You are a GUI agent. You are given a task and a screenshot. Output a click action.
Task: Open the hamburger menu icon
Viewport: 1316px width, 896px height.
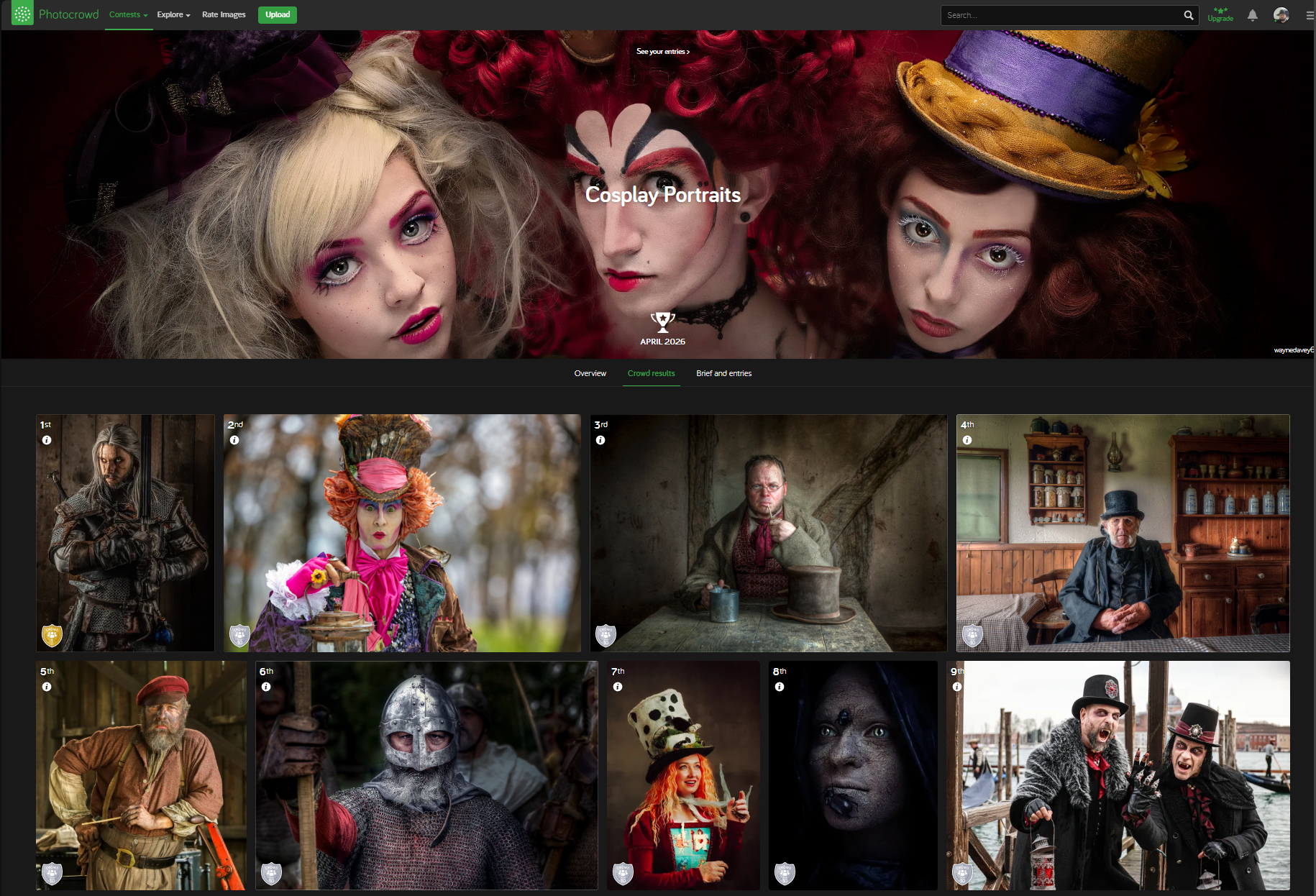(x=1310, y=15)
